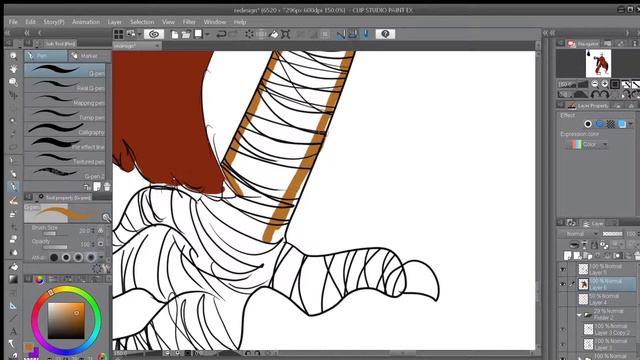Image resolution: width=640 pixels, height=360 pixels.
Task: Click the Fill bucket icon in command bar
Action: click(x=273, y=34)
